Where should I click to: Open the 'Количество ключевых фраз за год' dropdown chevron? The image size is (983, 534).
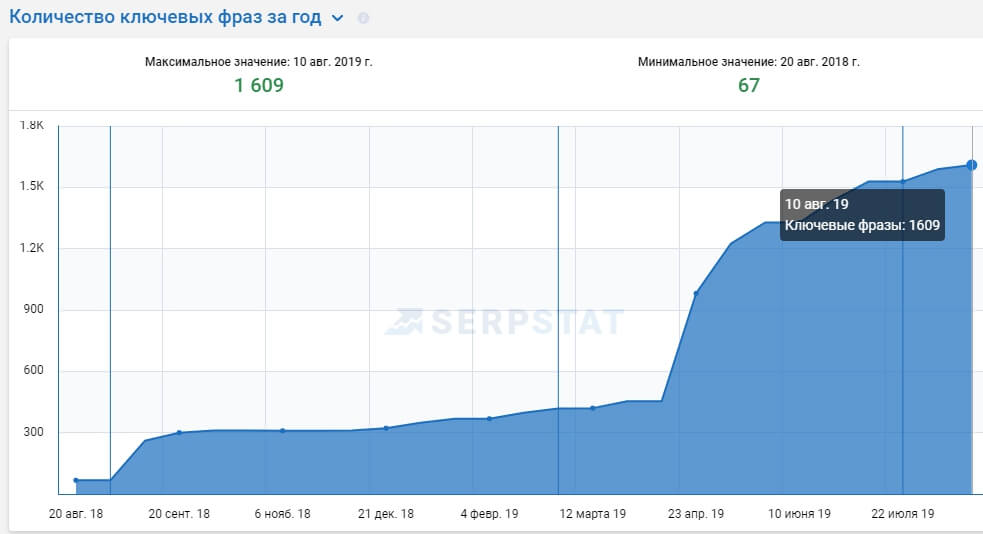[x=337, y=18]
